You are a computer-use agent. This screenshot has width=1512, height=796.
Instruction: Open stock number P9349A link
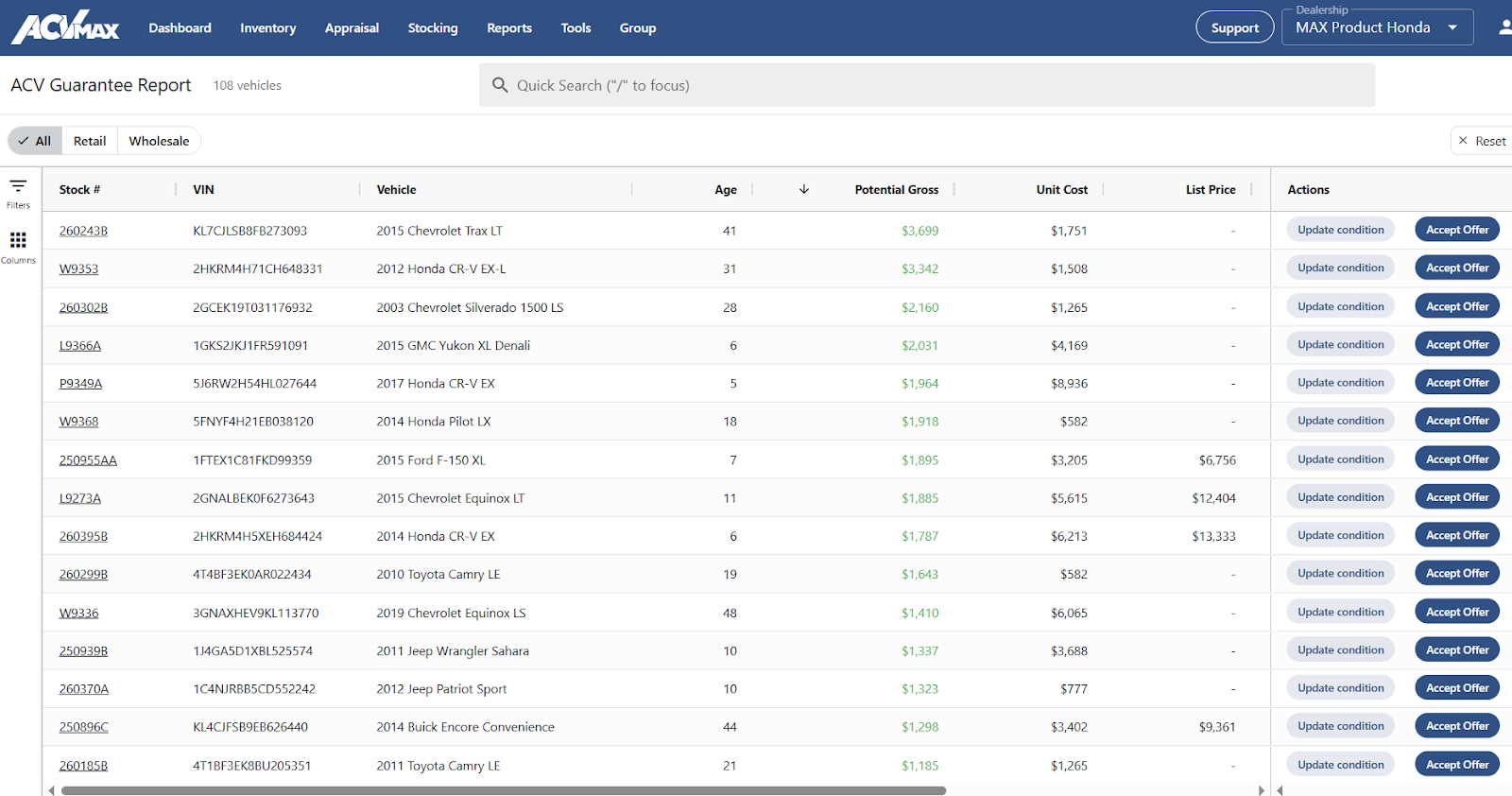click(x=80, y=383)
